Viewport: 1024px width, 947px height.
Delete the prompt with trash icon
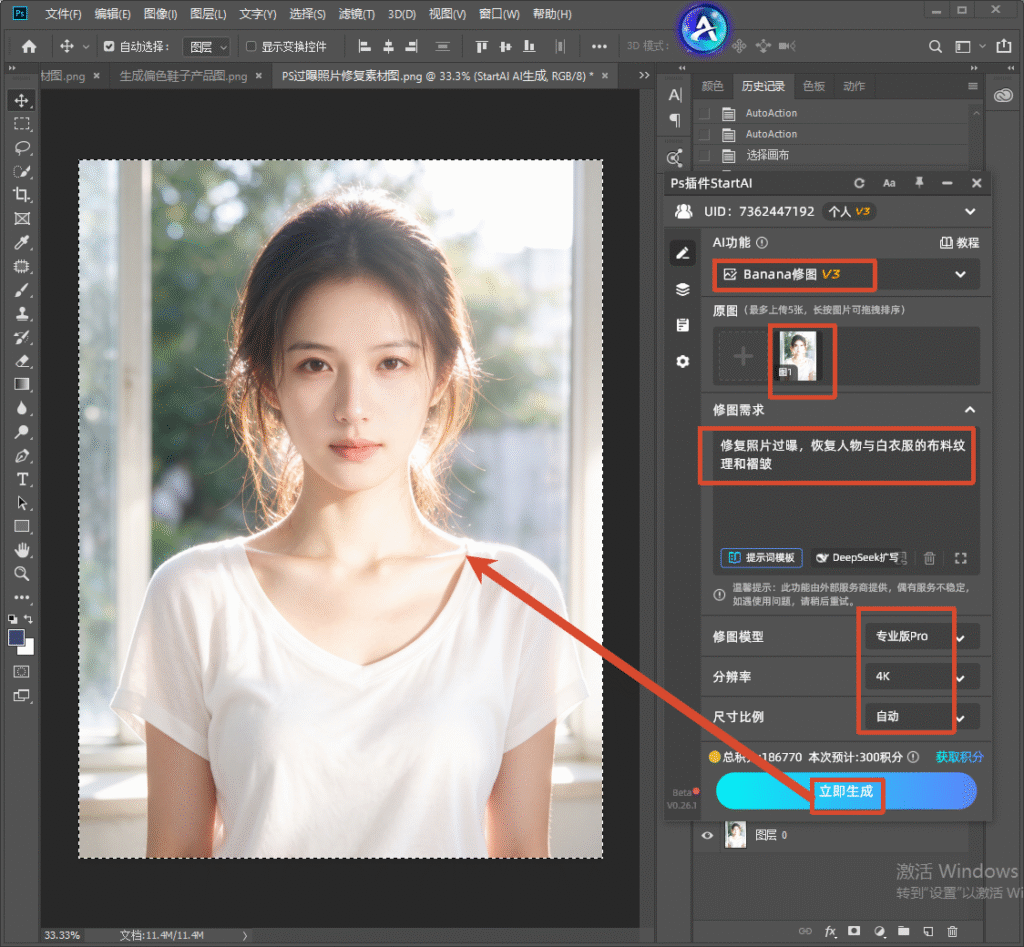[x=929, y=558]
